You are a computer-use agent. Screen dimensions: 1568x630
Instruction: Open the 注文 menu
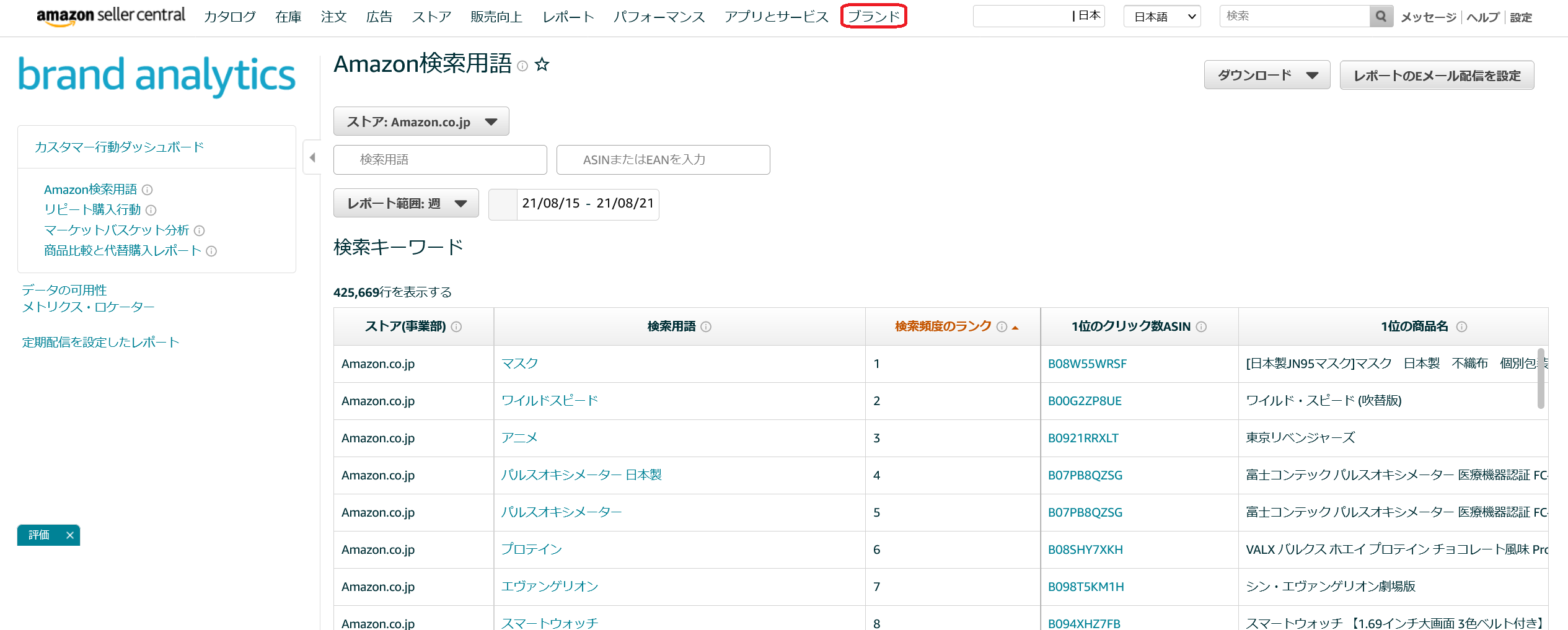334,17
